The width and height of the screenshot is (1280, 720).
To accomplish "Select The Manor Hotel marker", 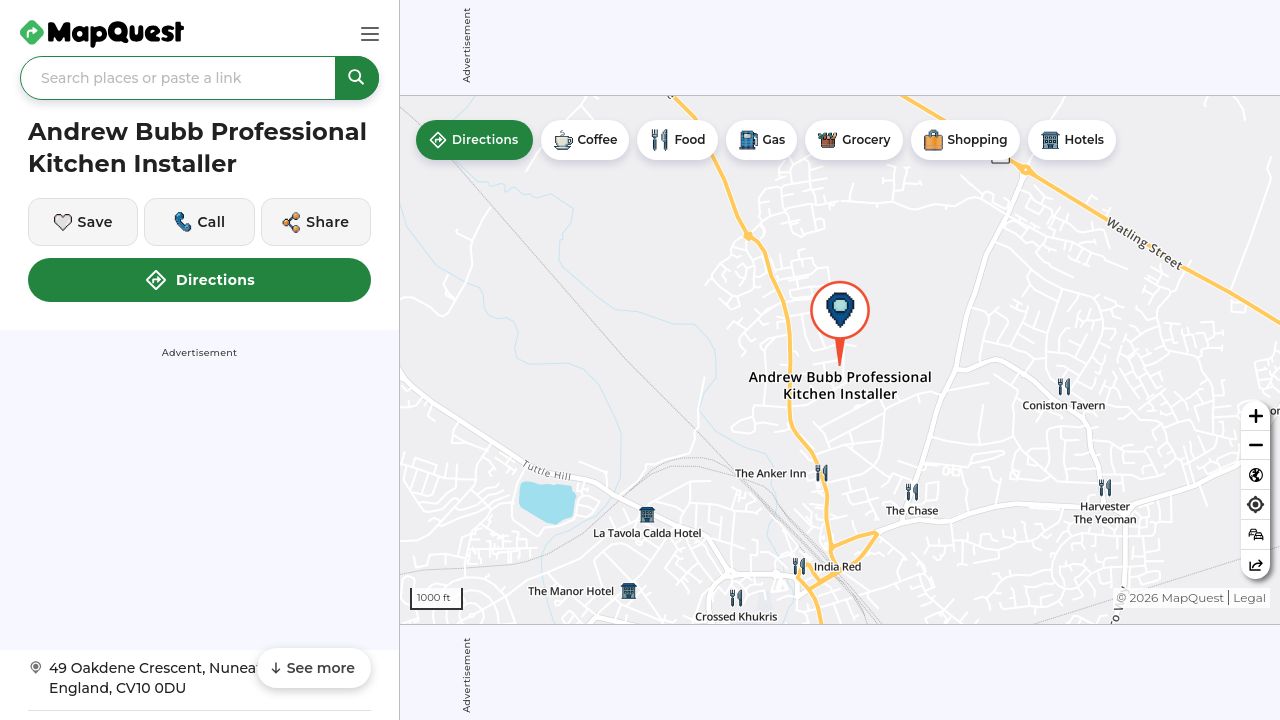I will click(628, 591).
